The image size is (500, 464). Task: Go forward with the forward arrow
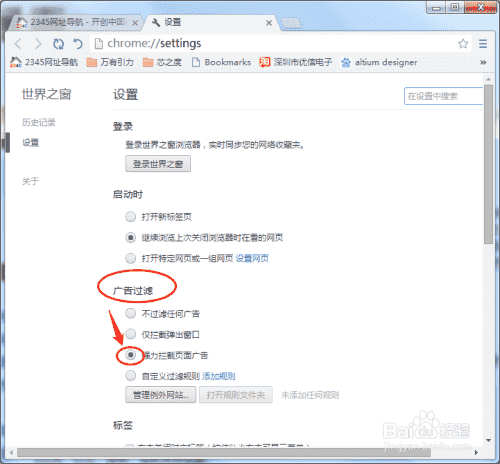[x=38, y=44]
